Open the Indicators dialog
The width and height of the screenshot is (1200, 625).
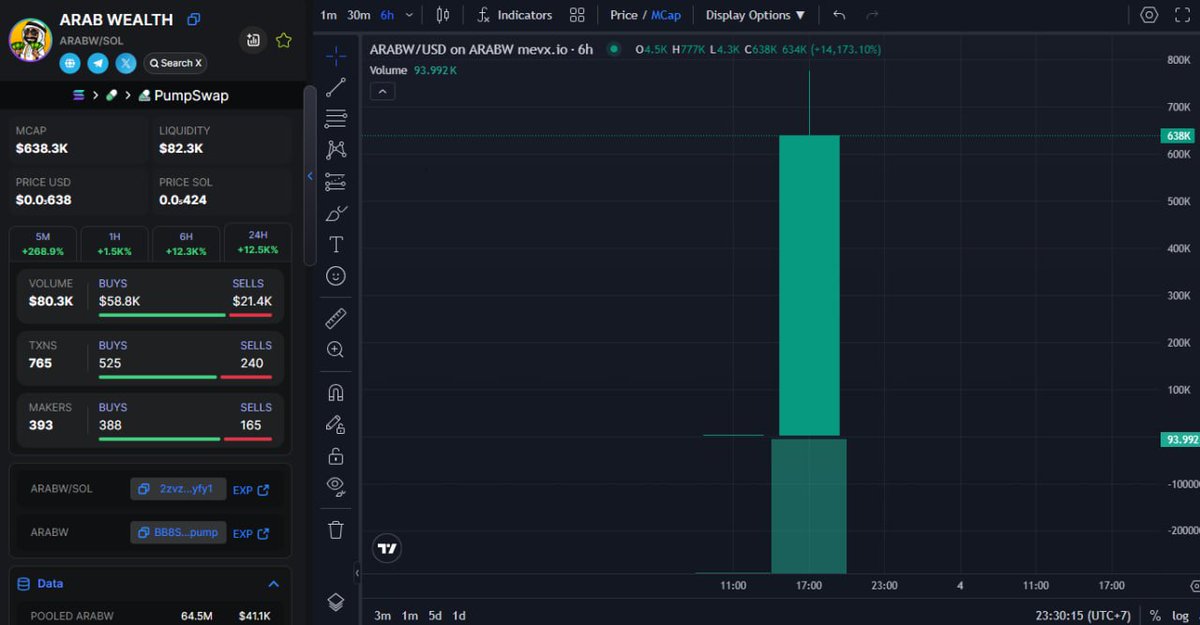pyautogui.click(x=515, y=15)
